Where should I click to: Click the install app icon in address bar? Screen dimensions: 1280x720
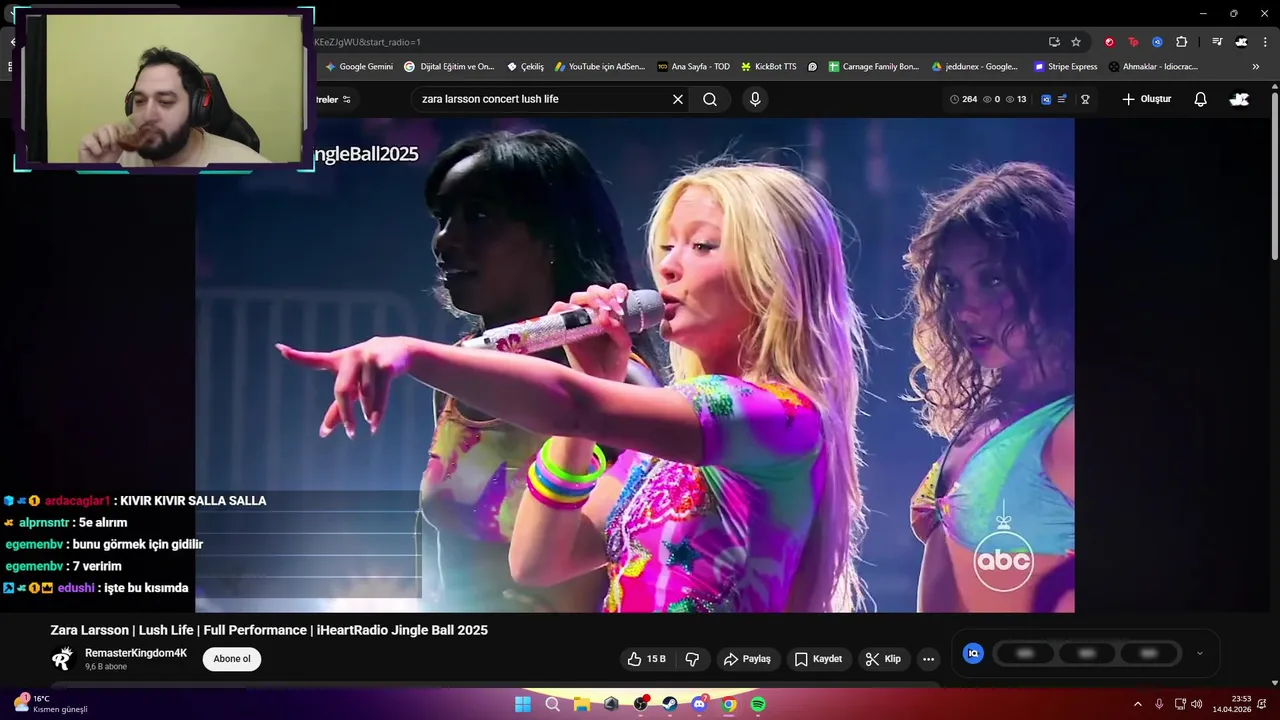click(1054, 42)
